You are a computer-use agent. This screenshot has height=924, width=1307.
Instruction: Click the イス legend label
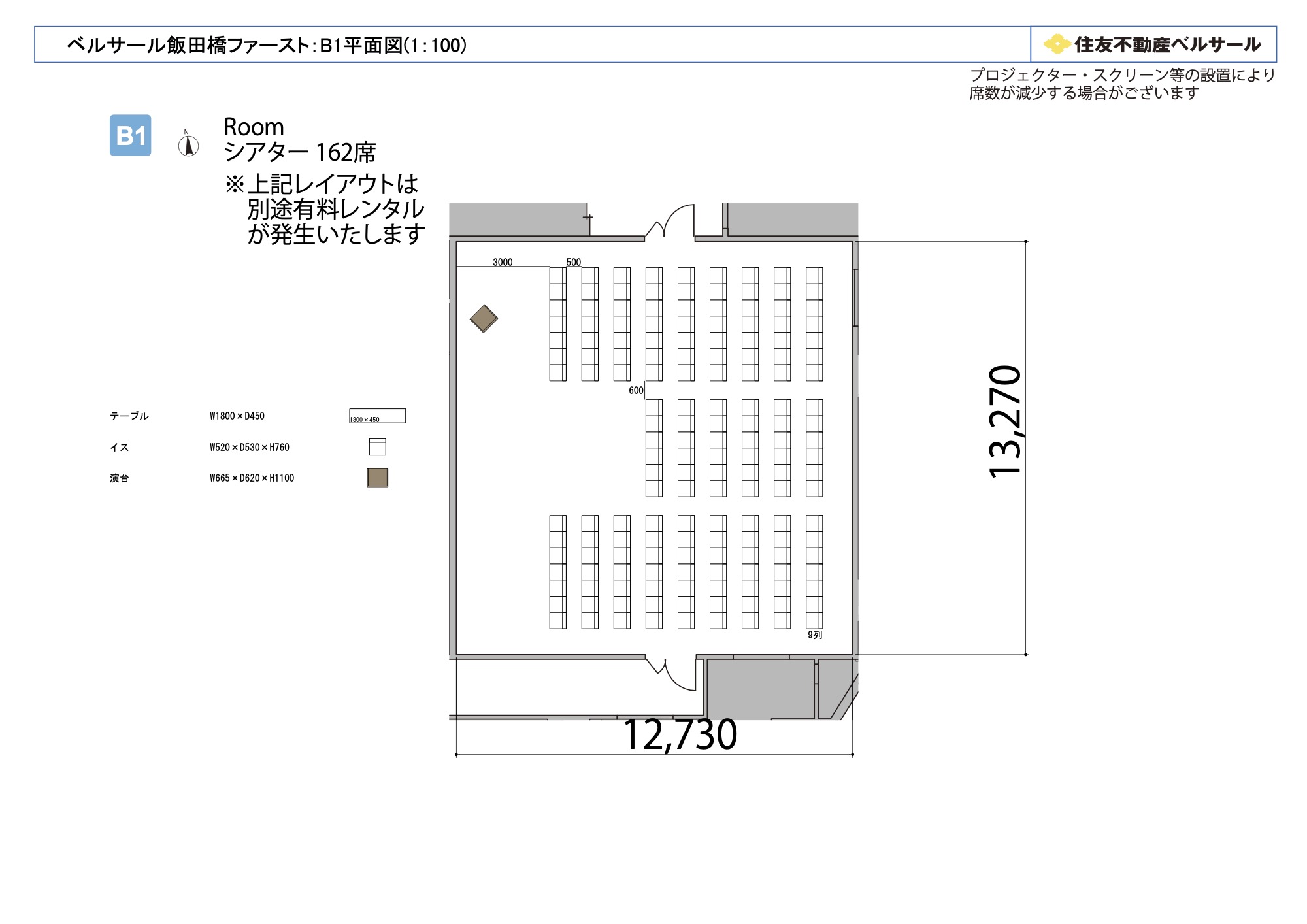pos(120,447)
